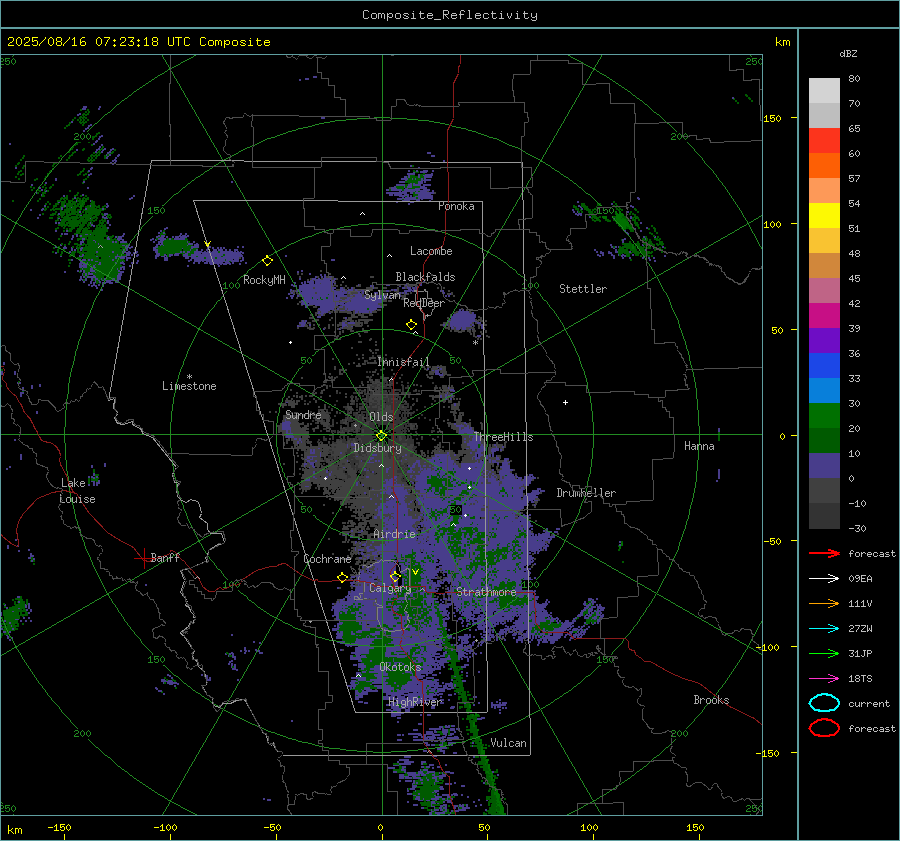Click the Stettler city label
The width and height of the screenshot is (900, 841).
click(583, 289)
